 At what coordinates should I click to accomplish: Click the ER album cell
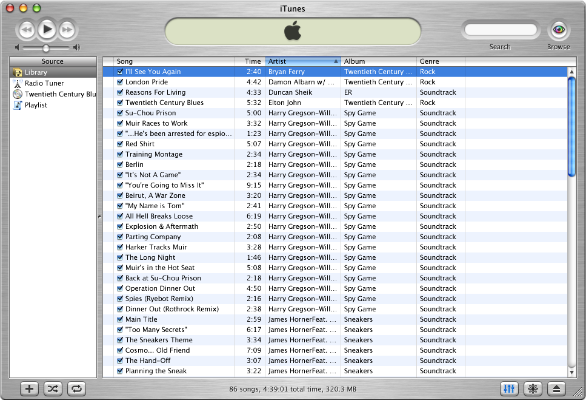pyautogui.click(x=348, y=92)
